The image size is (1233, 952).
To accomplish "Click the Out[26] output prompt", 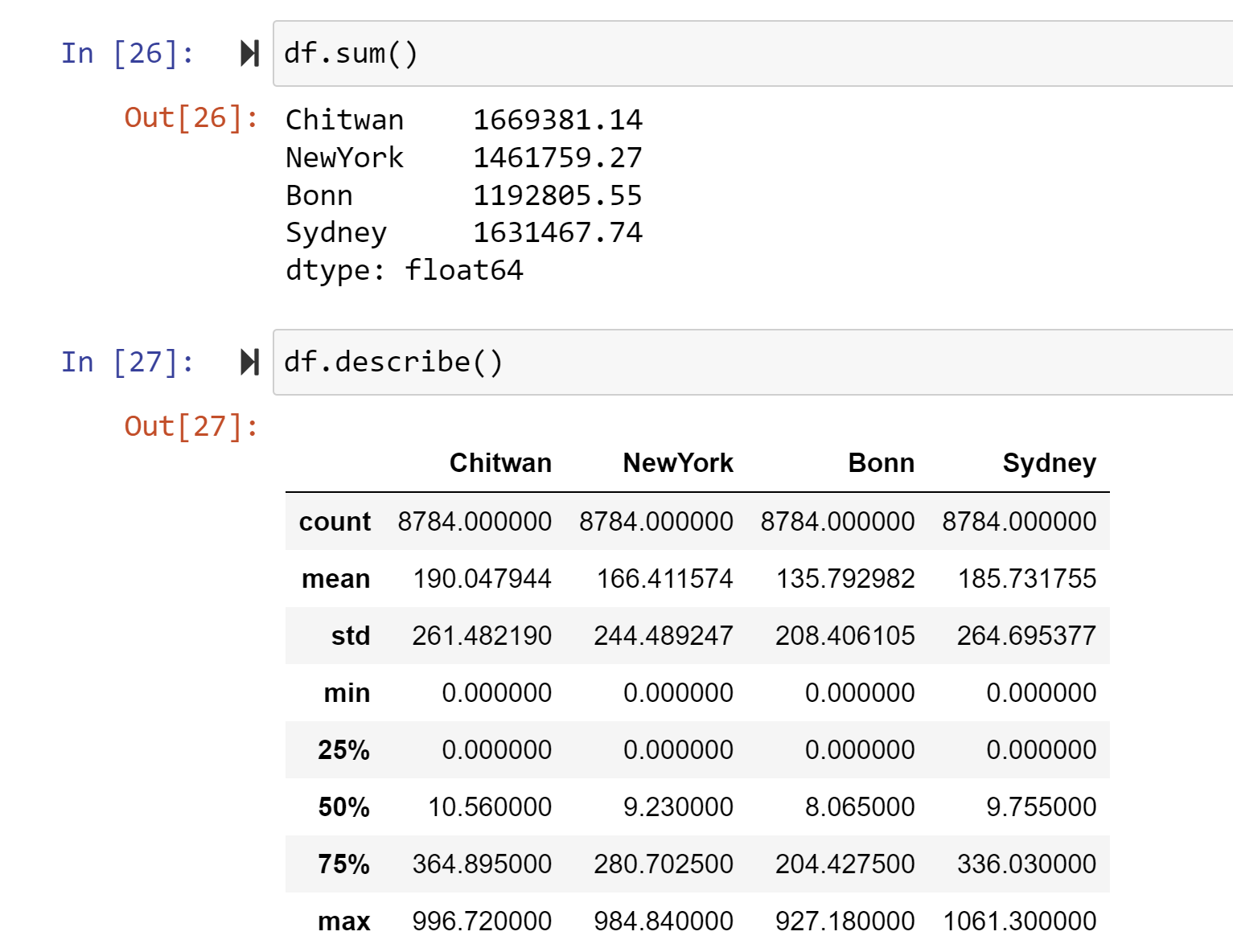I will pos(191,118).
